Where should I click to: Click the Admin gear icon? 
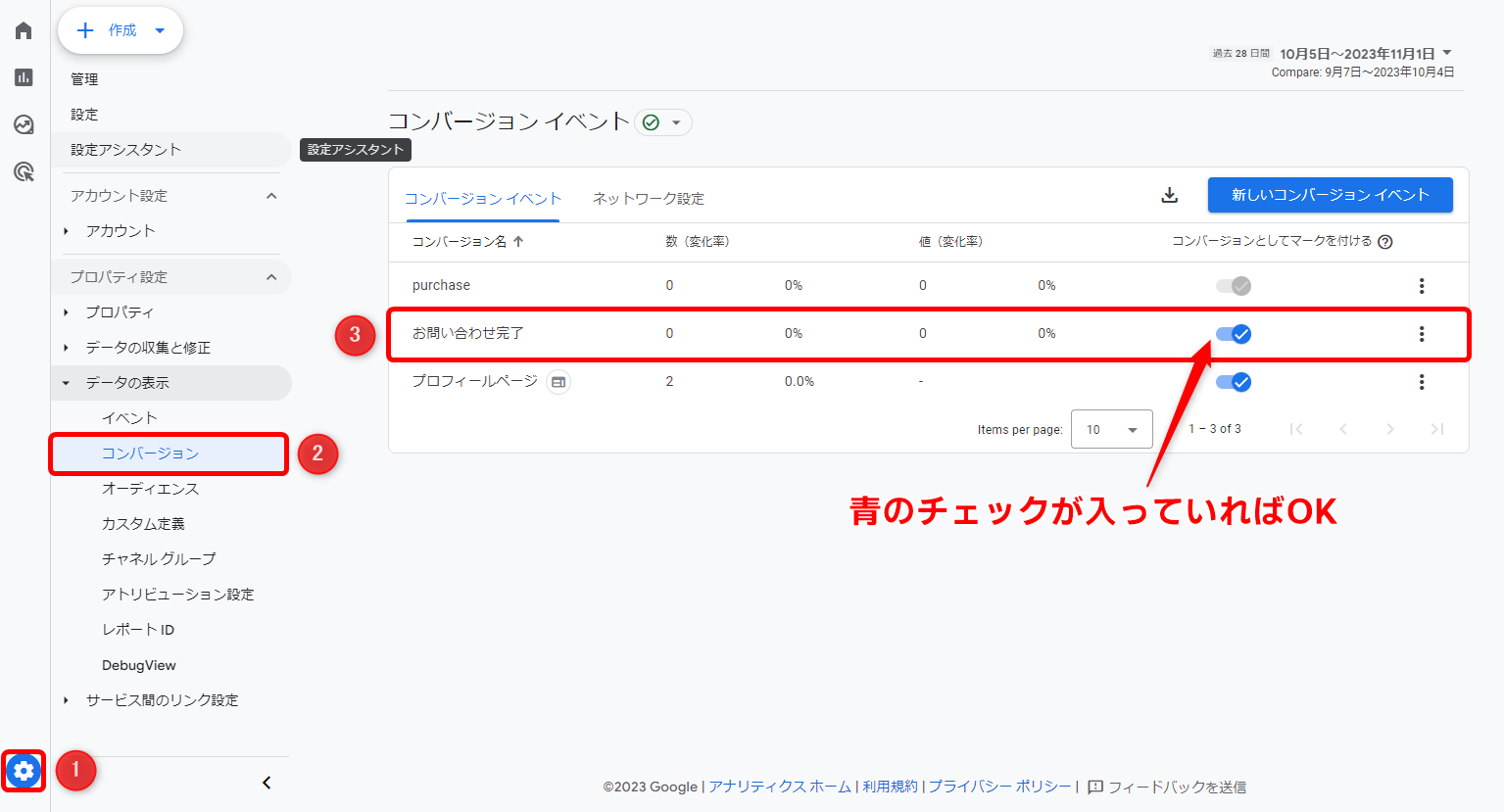click(24, 771)
